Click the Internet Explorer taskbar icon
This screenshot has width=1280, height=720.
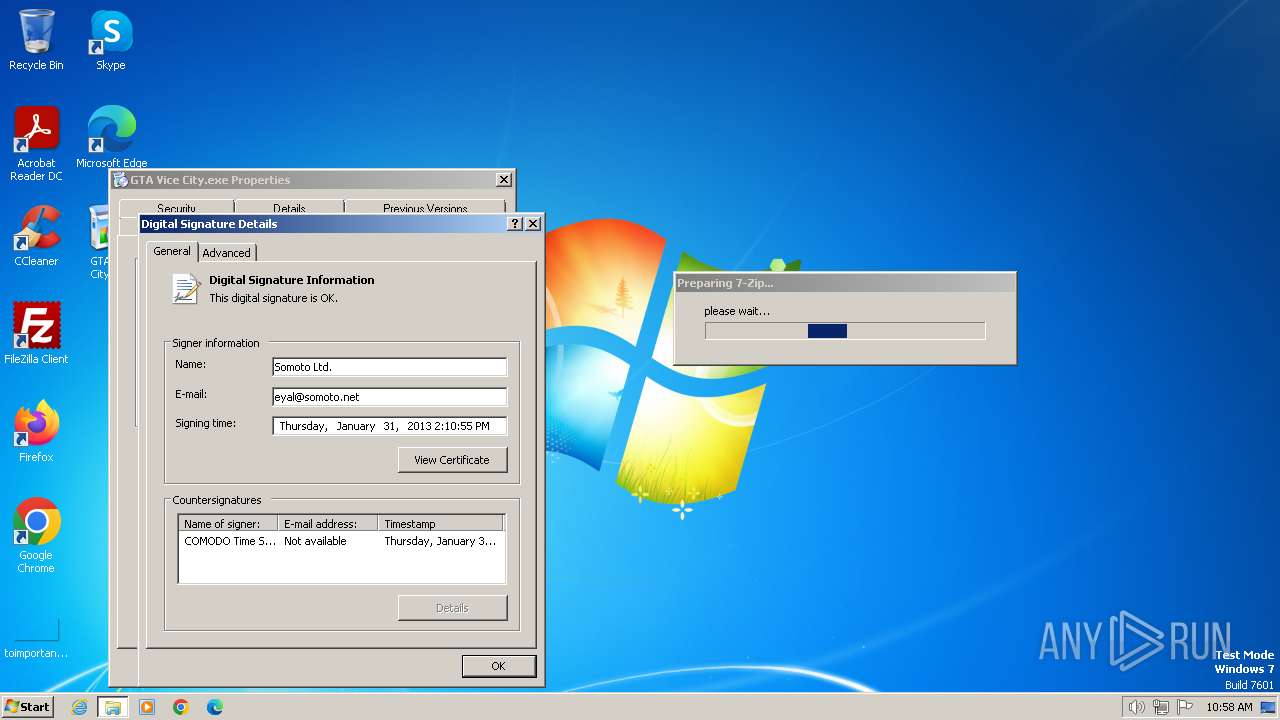coord(80,707)
